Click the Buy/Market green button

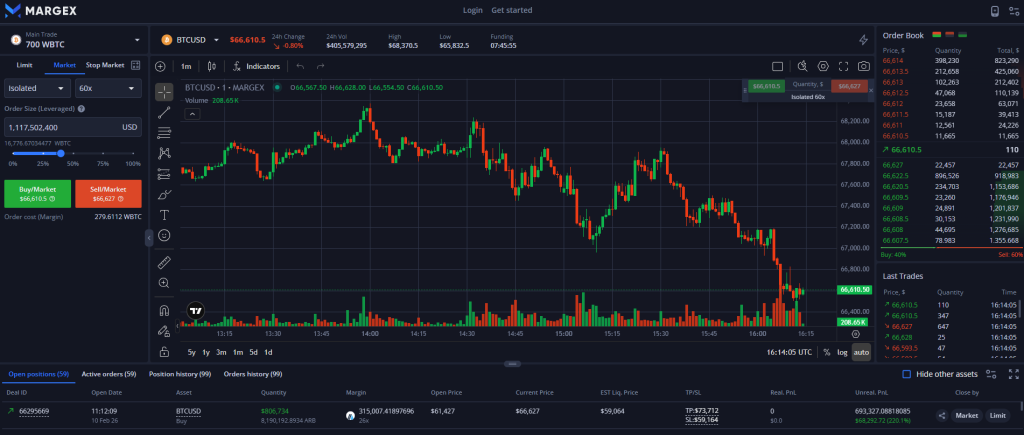(38, 193)
